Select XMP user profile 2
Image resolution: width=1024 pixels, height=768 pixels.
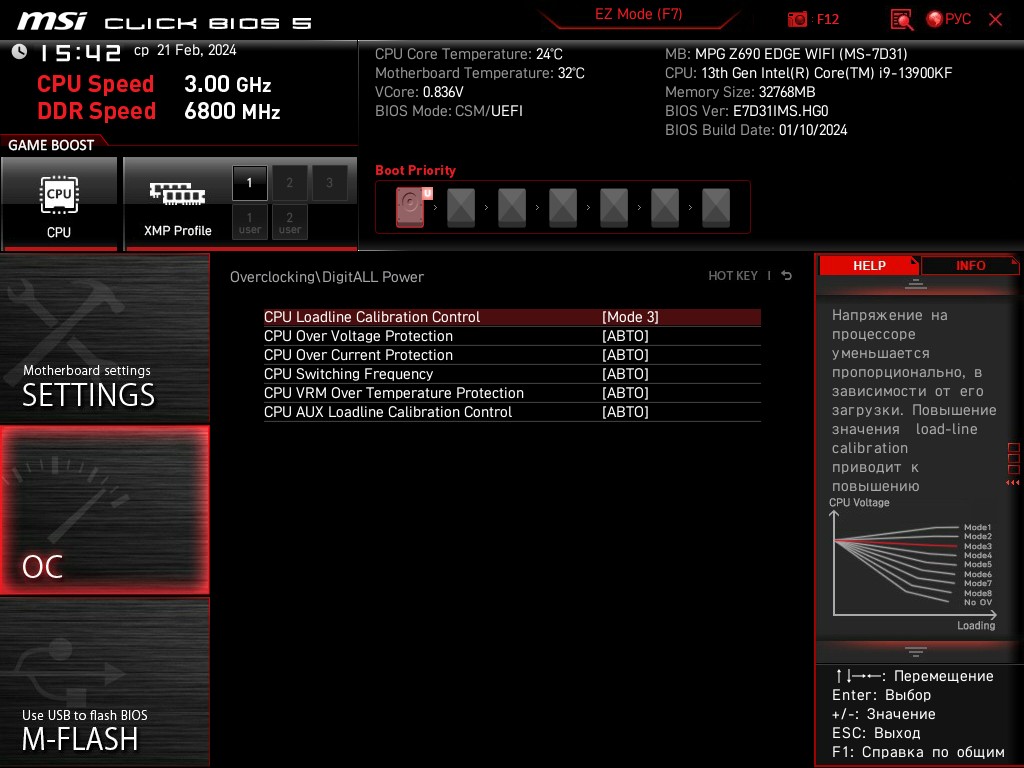(289, 222)
